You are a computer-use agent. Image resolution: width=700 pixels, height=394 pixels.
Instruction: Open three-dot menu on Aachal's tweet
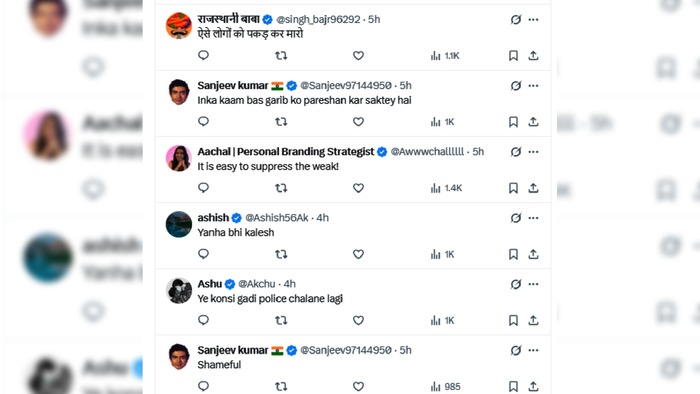click(533, 152)
